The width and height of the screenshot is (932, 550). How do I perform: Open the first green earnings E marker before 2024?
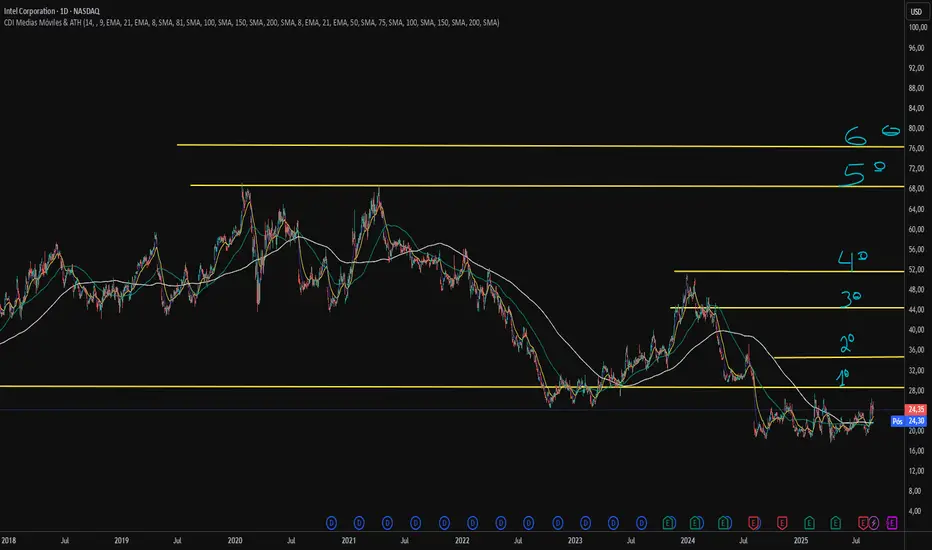(x=668, y=523)
